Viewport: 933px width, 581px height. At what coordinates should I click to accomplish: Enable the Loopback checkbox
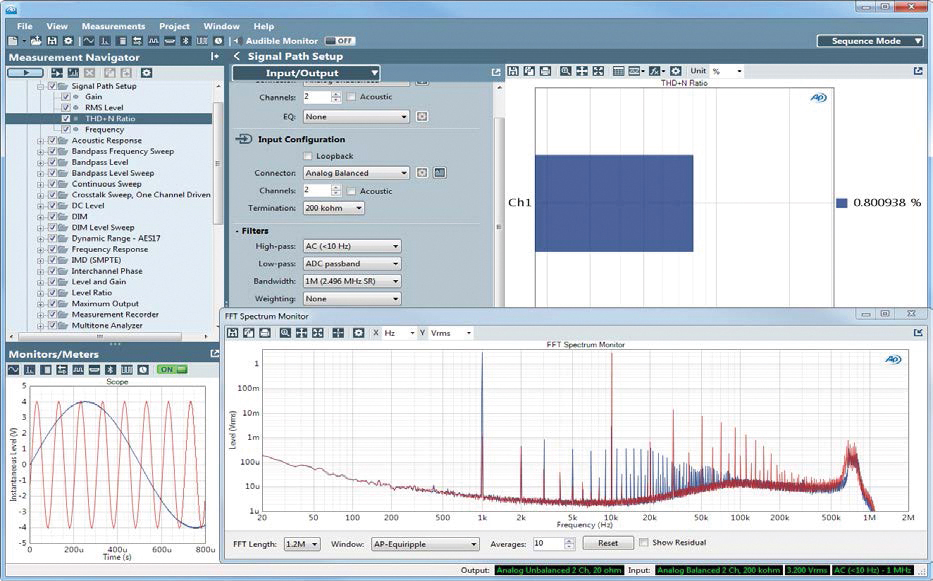(x=308, y=156)
